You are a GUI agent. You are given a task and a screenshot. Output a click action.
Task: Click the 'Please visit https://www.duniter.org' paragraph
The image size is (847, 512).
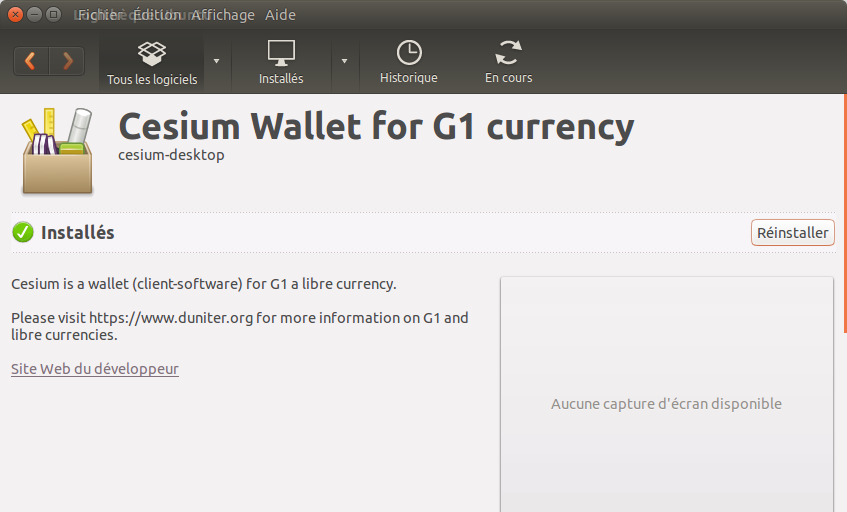click(240, 326)
